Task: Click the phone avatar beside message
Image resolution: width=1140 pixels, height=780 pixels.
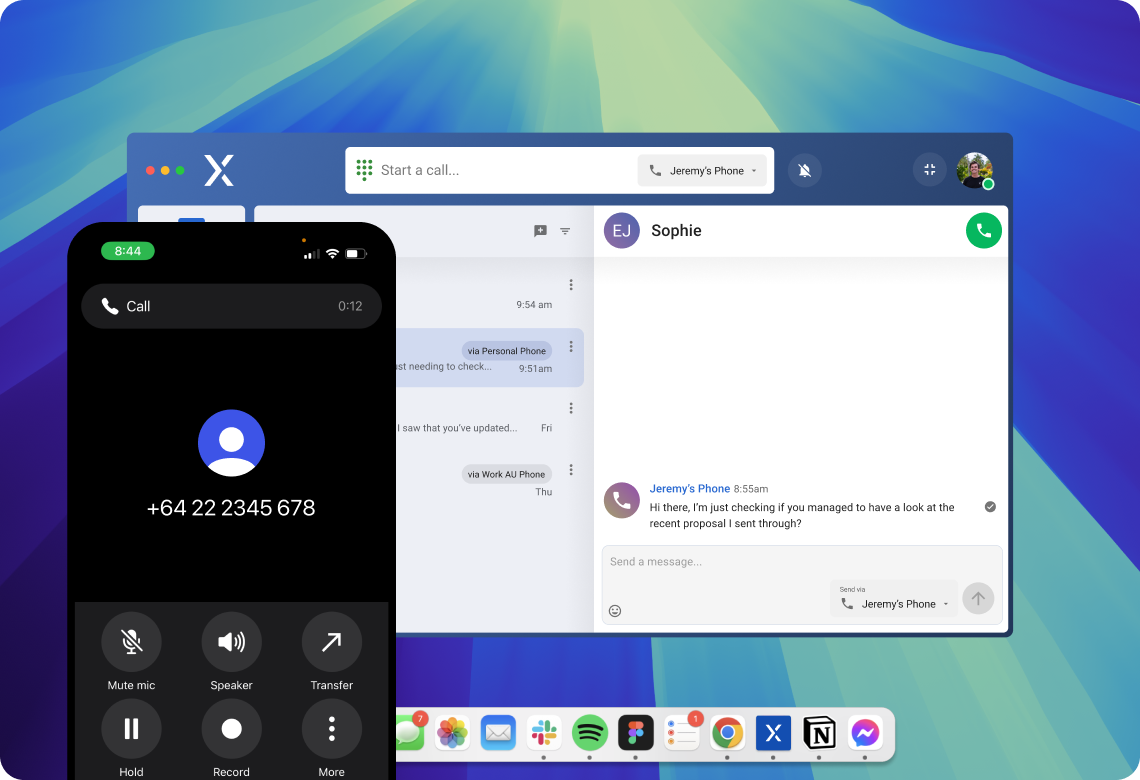Action: pos(622,500)
